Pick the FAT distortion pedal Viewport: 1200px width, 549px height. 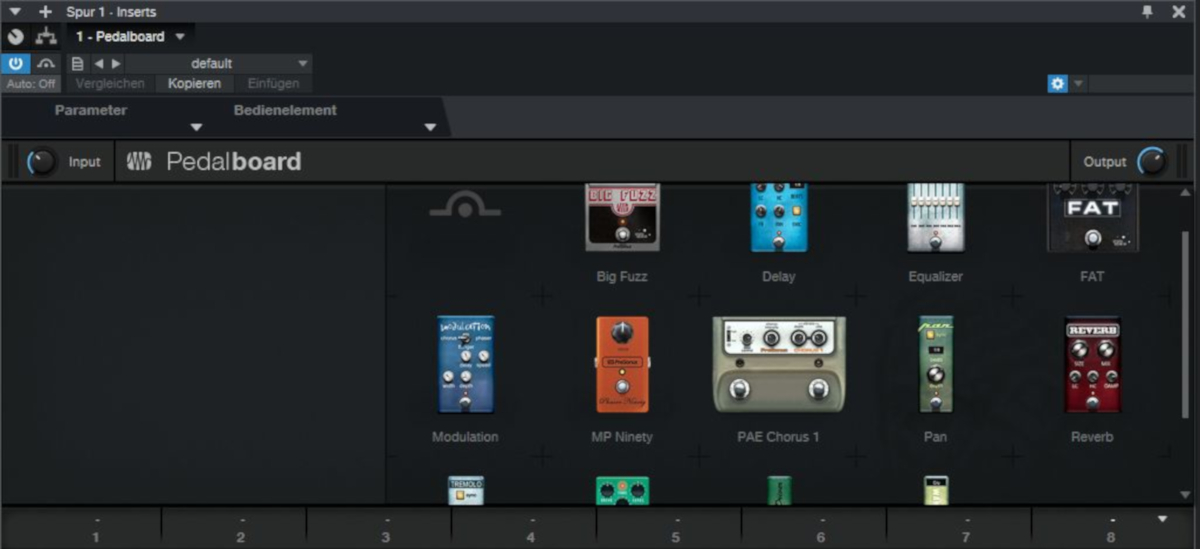[x=1092, y=217]
